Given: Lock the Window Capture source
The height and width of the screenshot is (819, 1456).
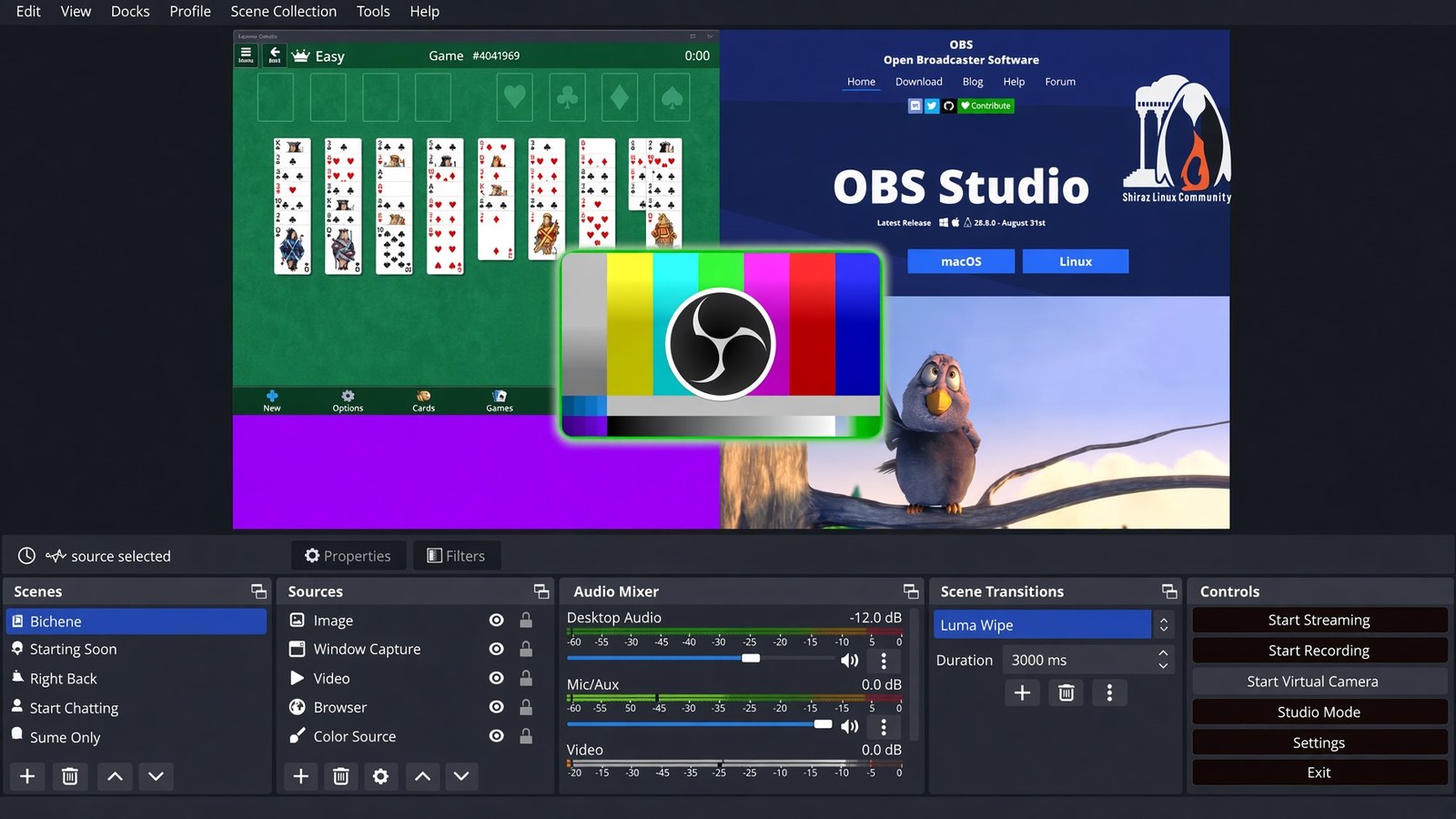Looking at the screenshot, I should pos(526,649).
